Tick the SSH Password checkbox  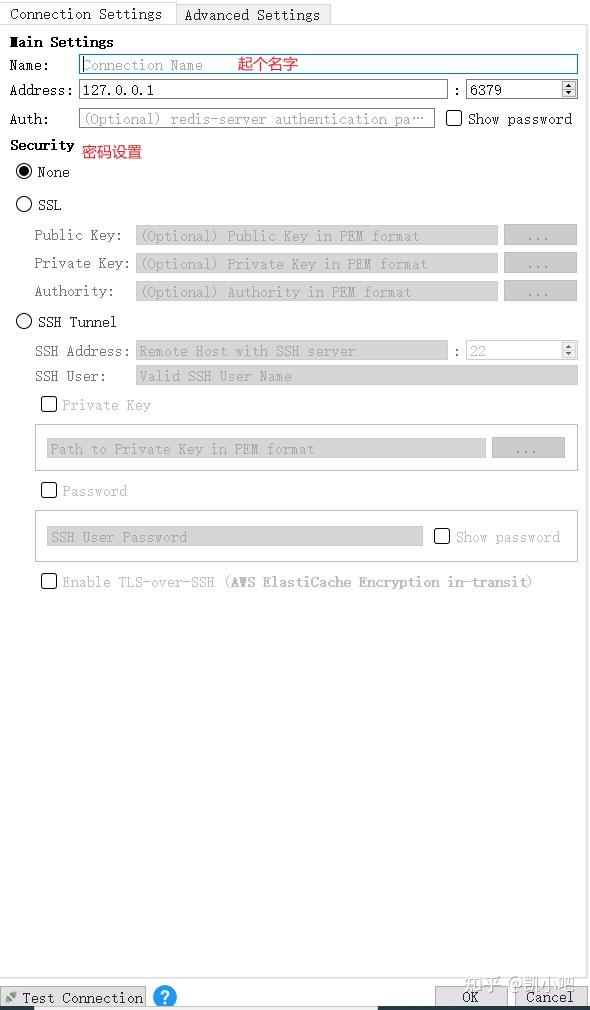[x=49, y=490]
